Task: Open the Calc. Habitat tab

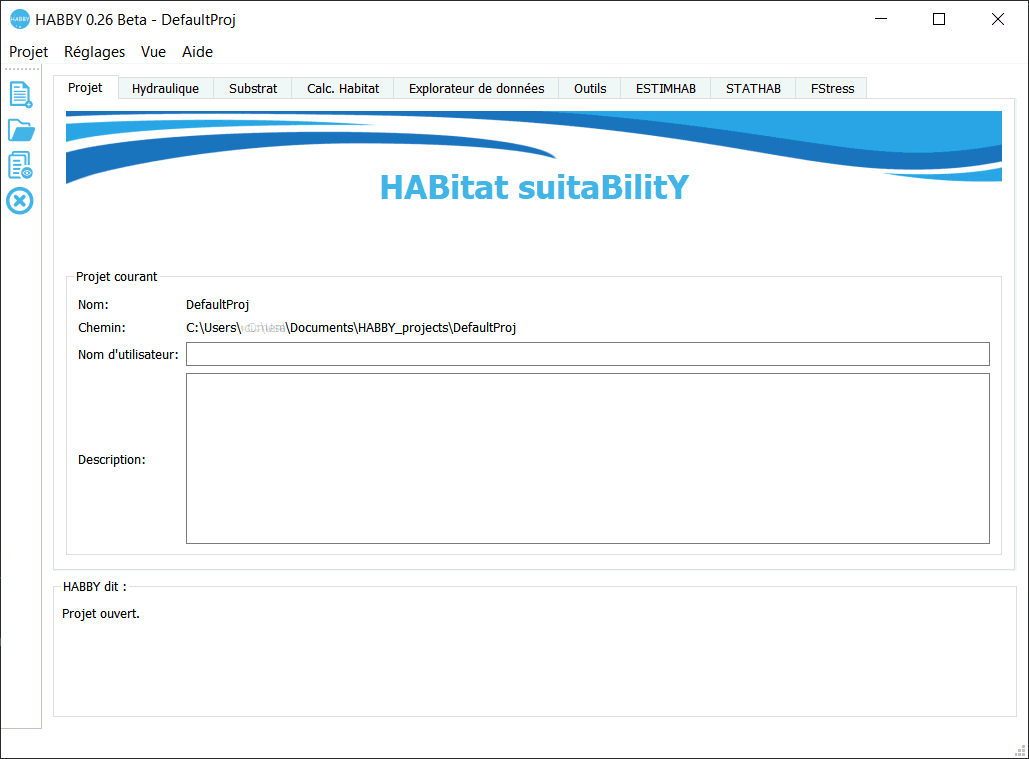Action: coord(343,88)
